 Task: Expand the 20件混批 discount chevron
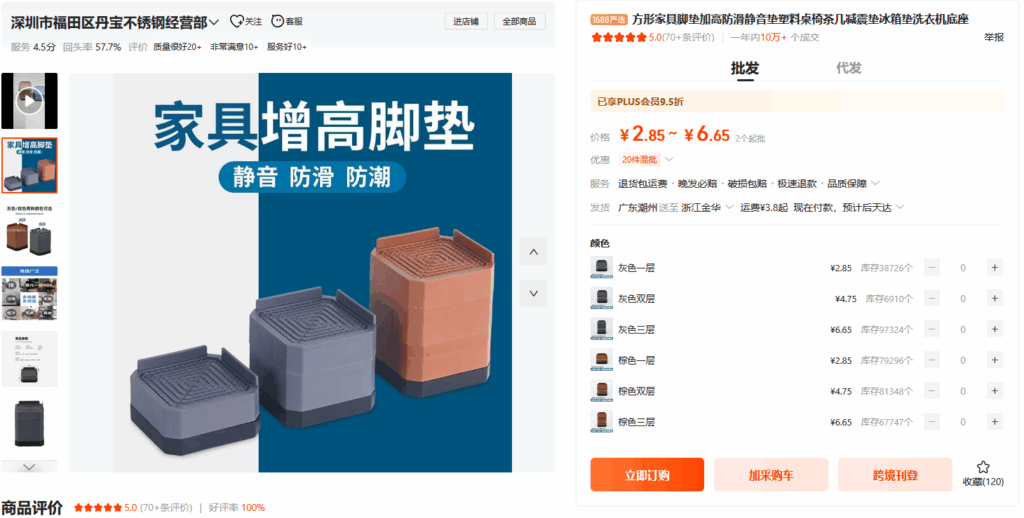coord(669,159)
